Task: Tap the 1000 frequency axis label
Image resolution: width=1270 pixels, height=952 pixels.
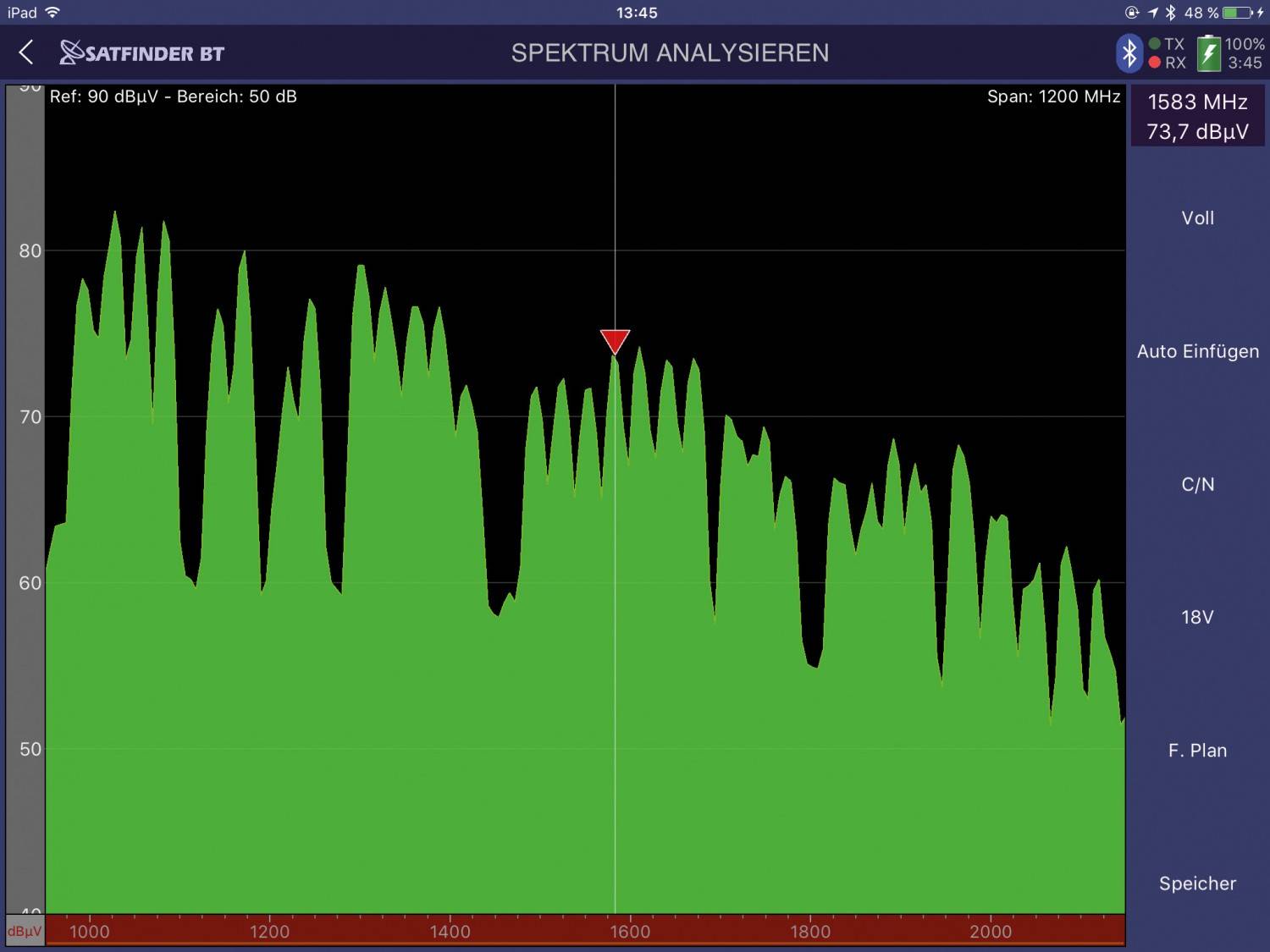Action: pyautogui.click(x=89, y=932)
